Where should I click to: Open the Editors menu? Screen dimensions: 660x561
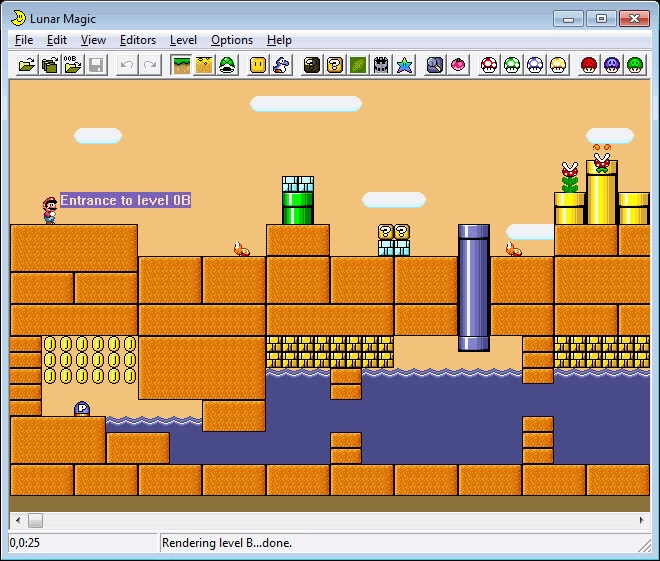click(x=138, y=40)
